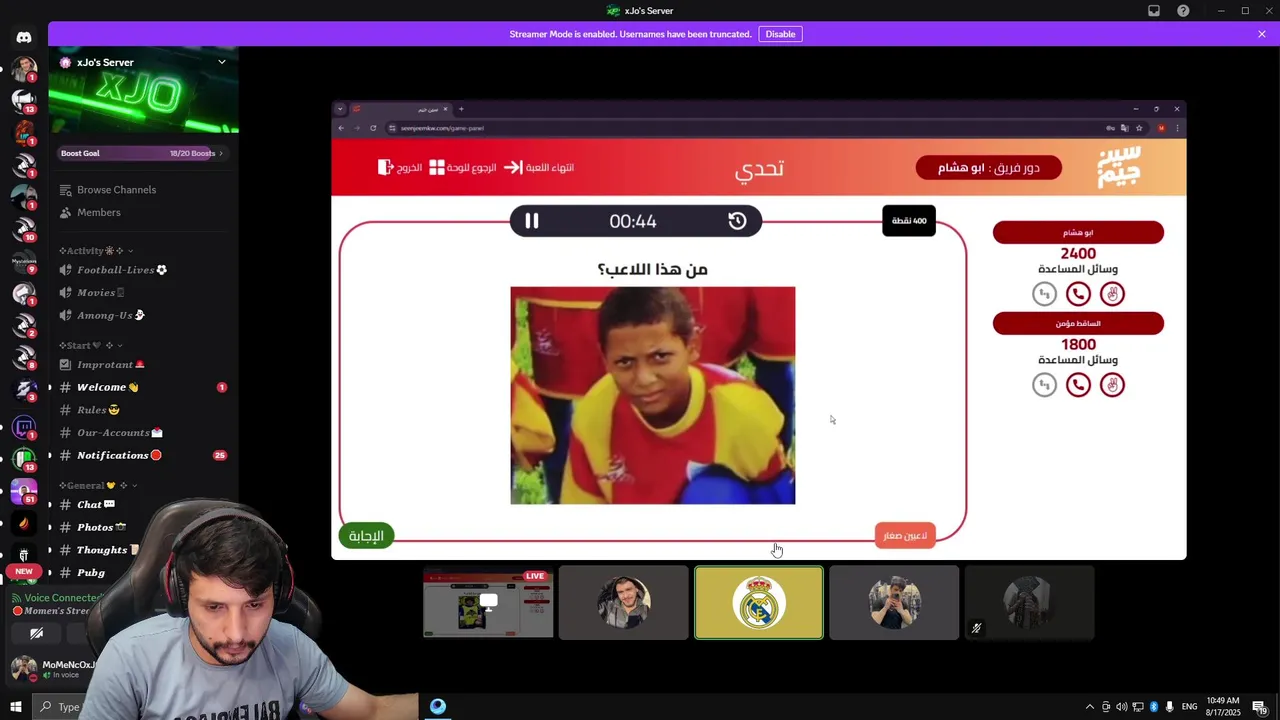Open Windows Start menu
Screen dimensions: 1280x720
pos(16,706)
